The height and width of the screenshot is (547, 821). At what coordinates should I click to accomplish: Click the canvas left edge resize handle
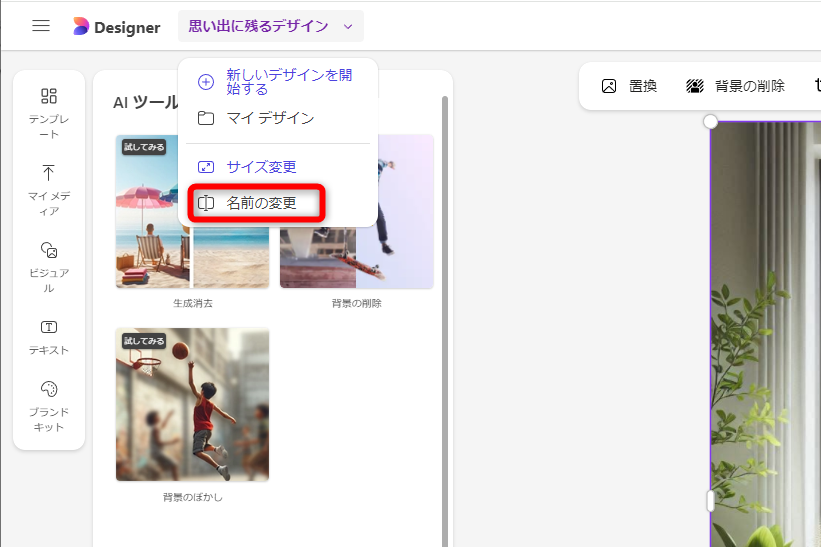pos(710,501)
